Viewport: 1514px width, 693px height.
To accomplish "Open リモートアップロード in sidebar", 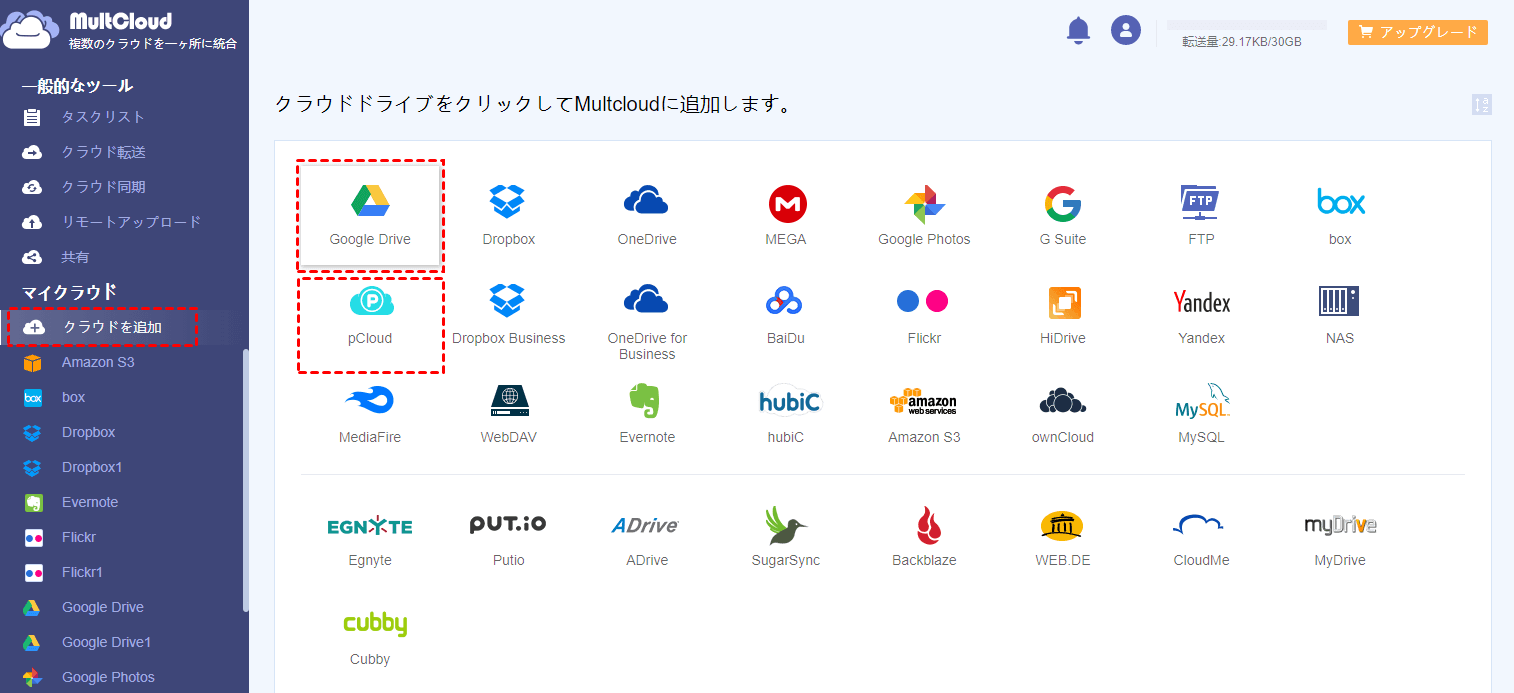I will pyautogui.click(x=131, y=222).
